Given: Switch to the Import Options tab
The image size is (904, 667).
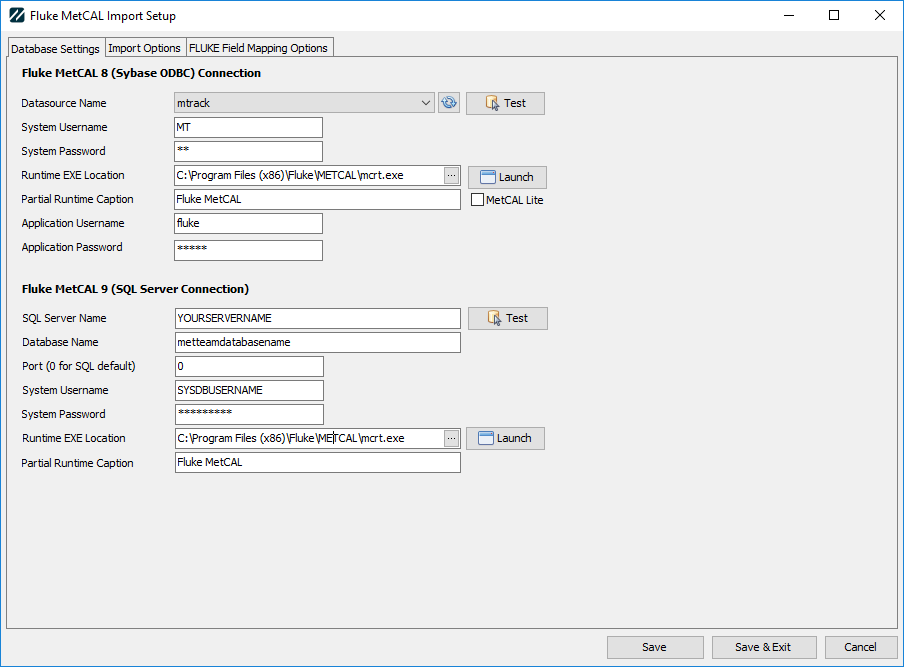Looking at the screenshot, I should pos(145,47).
